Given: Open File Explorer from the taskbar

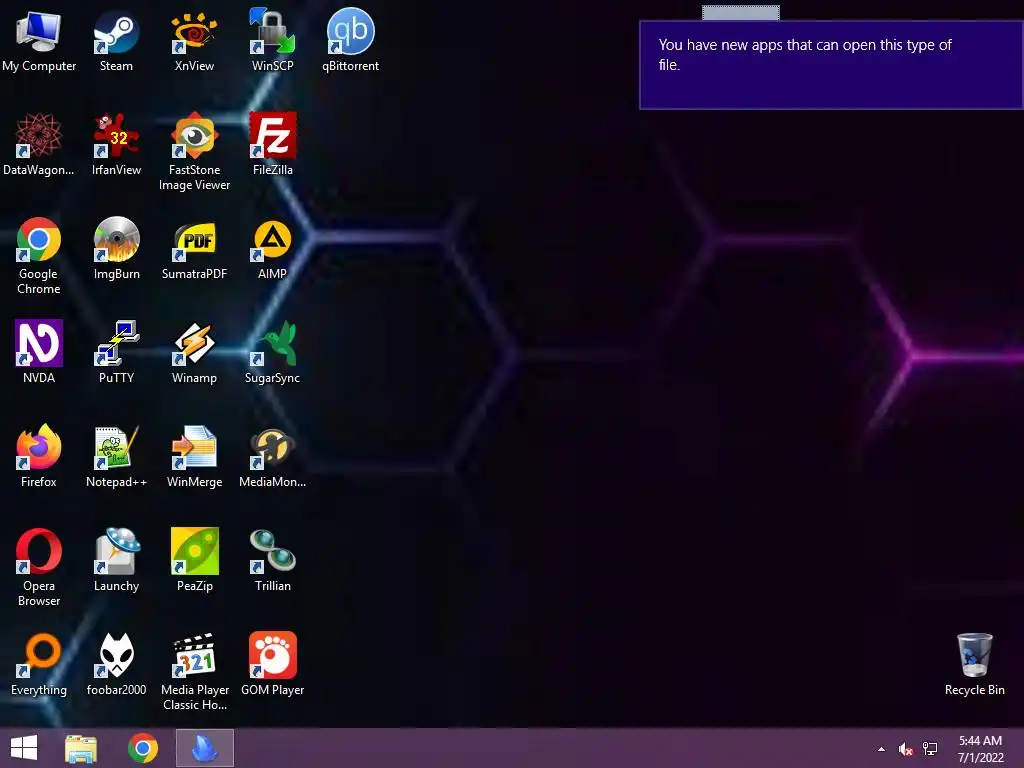Looking at the screenshot, I should point(81,748).
